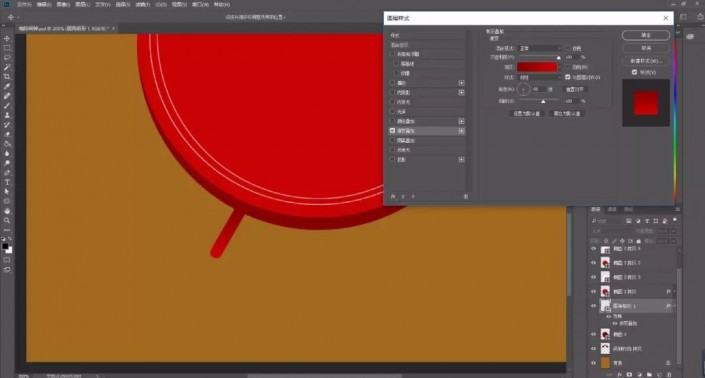
Task: Select the Lasso tool
Action: coord(7,58)
